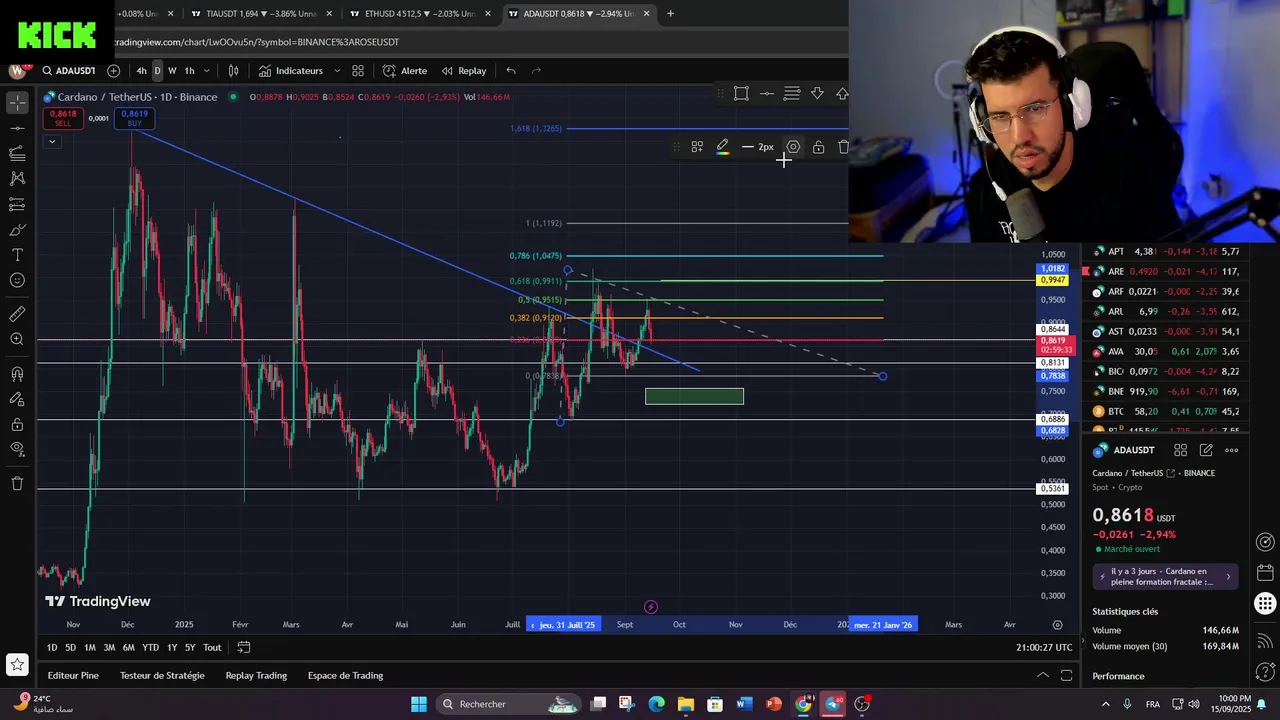Redo the chart action
Viewport: 1280px width, 720px height.
click(536, 71)
